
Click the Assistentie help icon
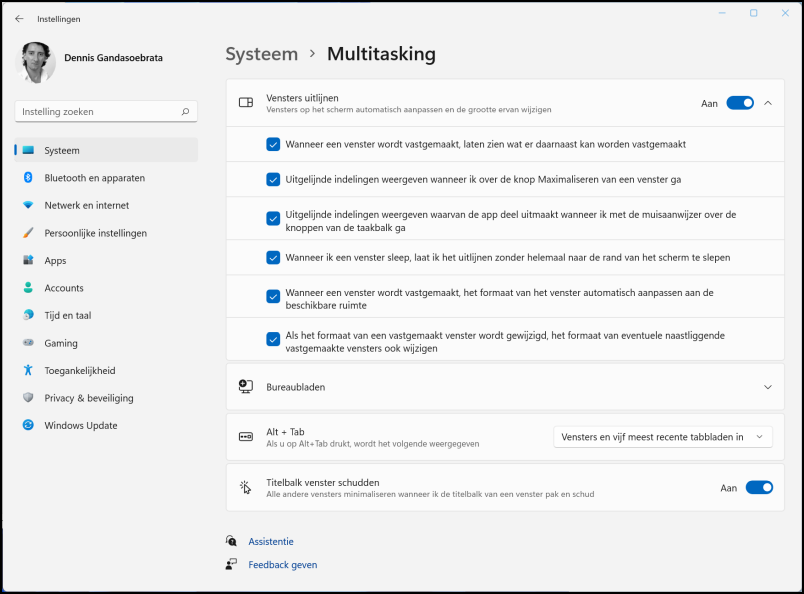(x=231, y=541)
